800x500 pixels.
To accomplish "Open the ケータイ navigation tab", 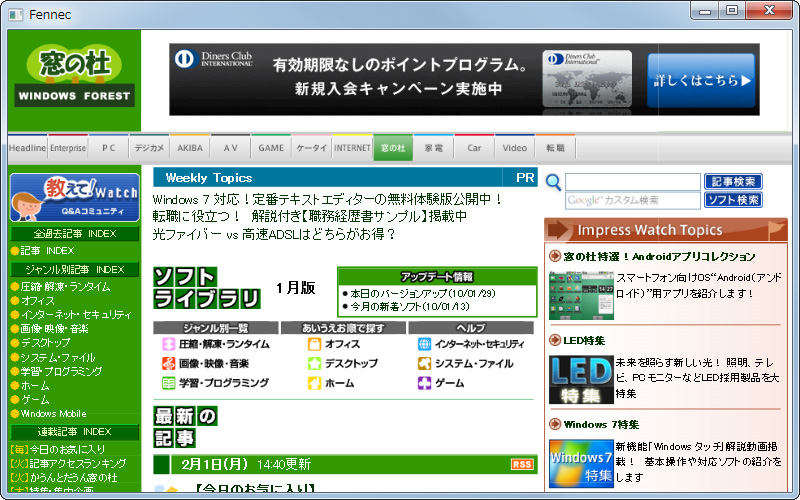I will coord(312,148).
